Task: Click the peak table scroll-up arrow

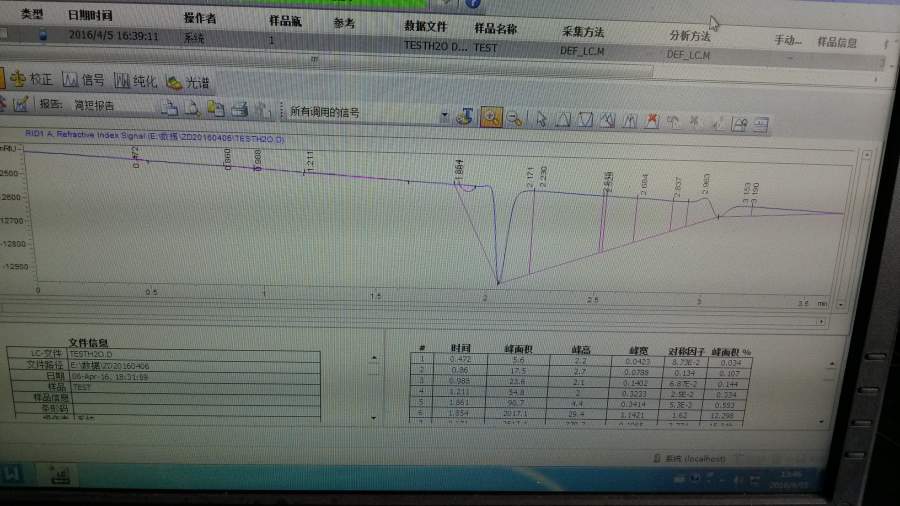Action: (832, 364)
